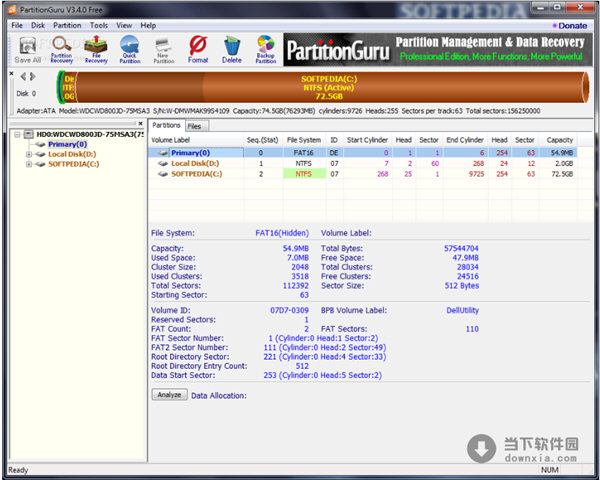The width and height of the screenshot is (600, 480).
Task: Select Primary(0) in the disk tree
Action: (67, 144)
